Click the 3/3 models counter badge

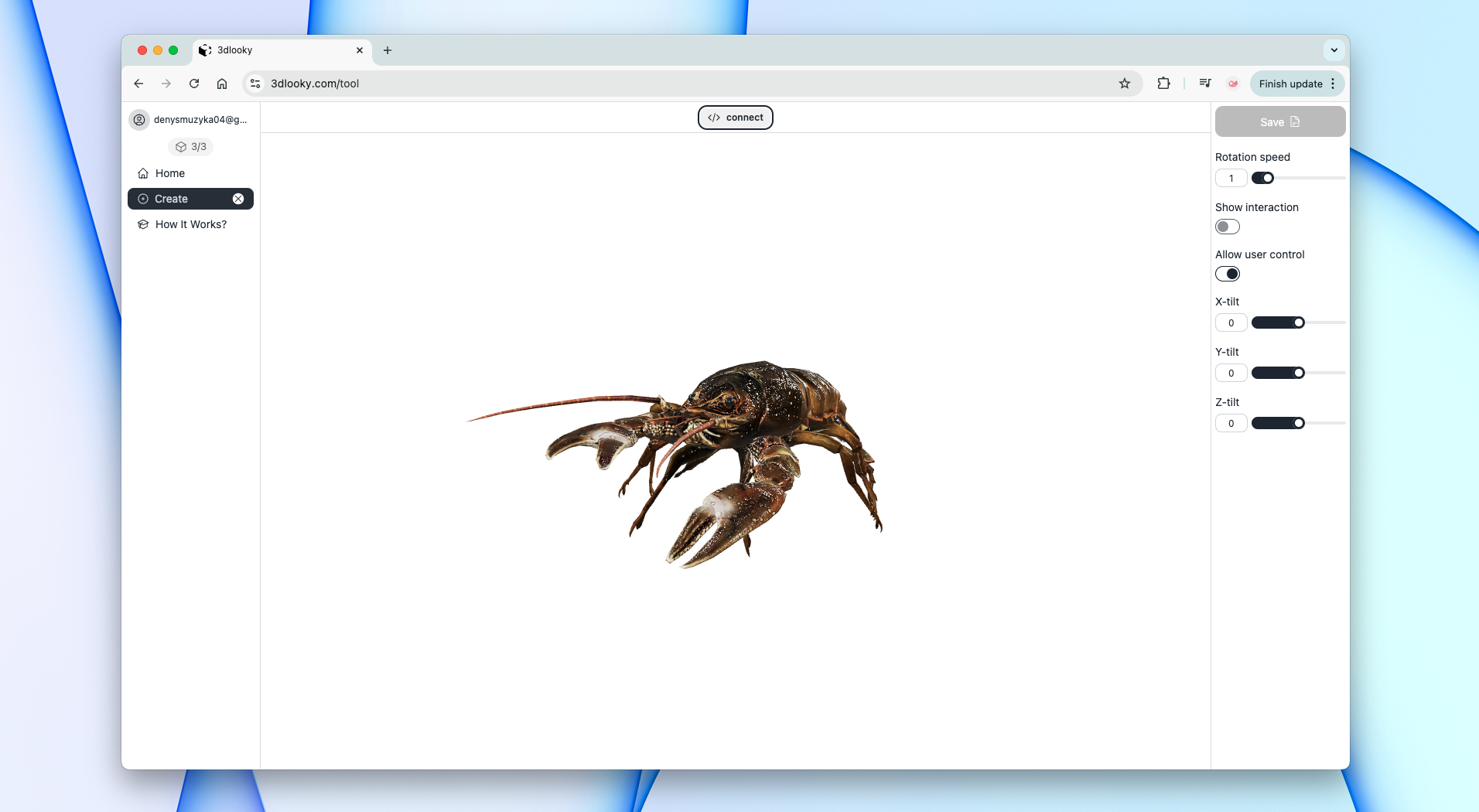(191, 147)
